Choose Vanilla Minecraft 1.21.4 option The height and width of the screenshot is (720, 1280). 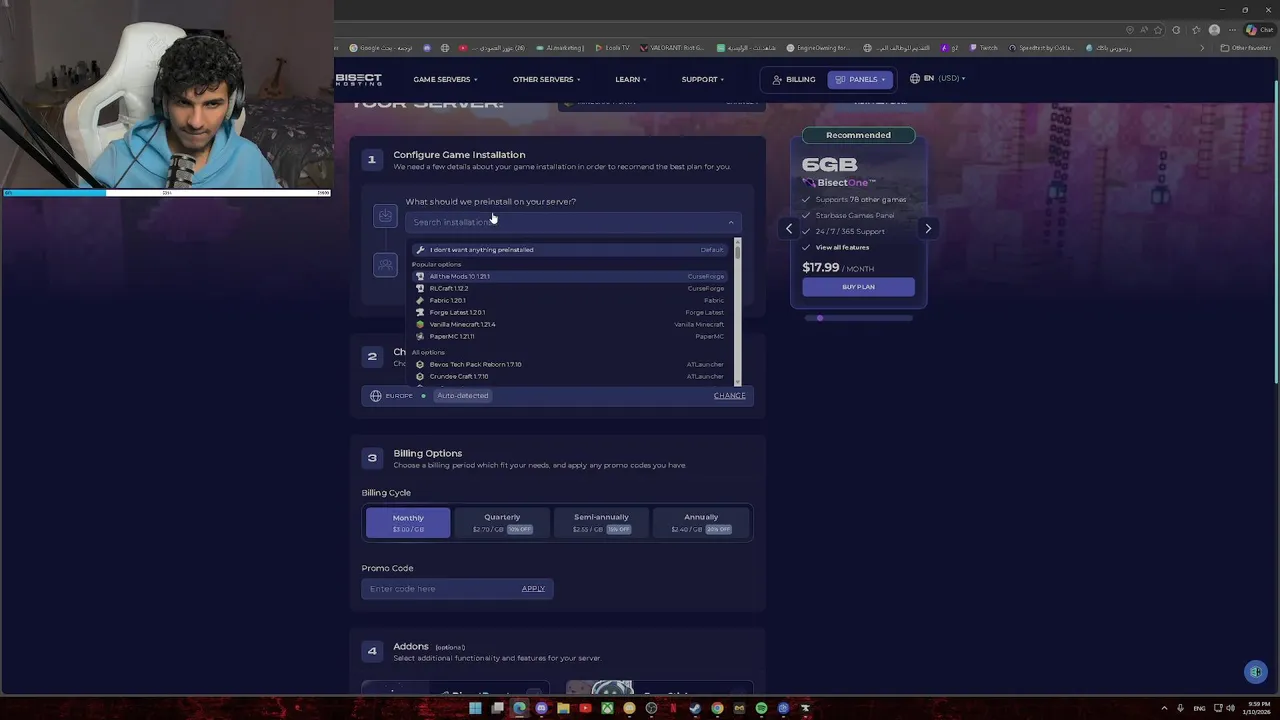point(571,324)
